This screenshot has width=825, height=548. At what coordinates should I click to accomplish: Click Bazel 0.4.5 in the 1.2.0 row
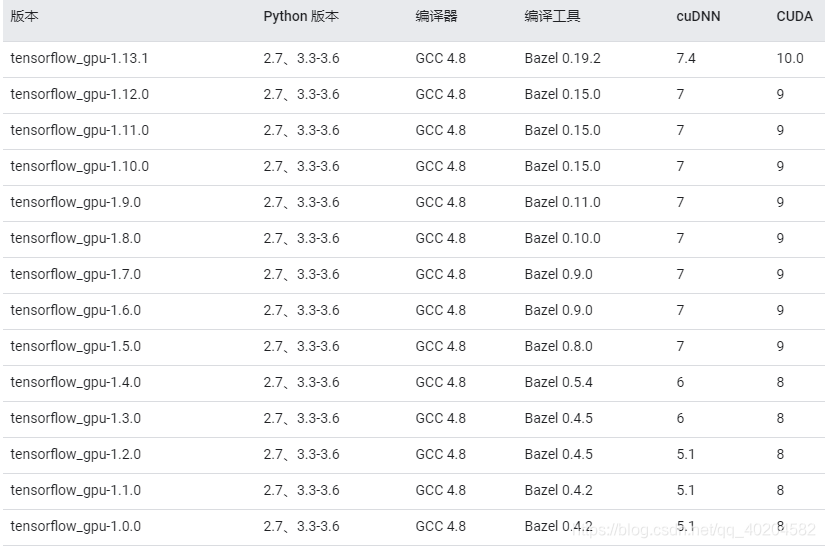click(558, 454)
